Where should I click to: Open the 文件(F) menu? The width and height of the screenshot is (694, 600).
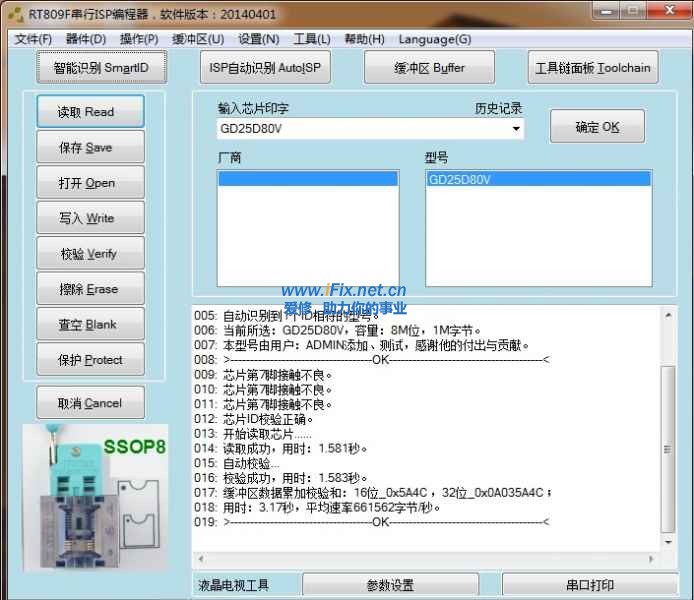[x=33, y=39]
